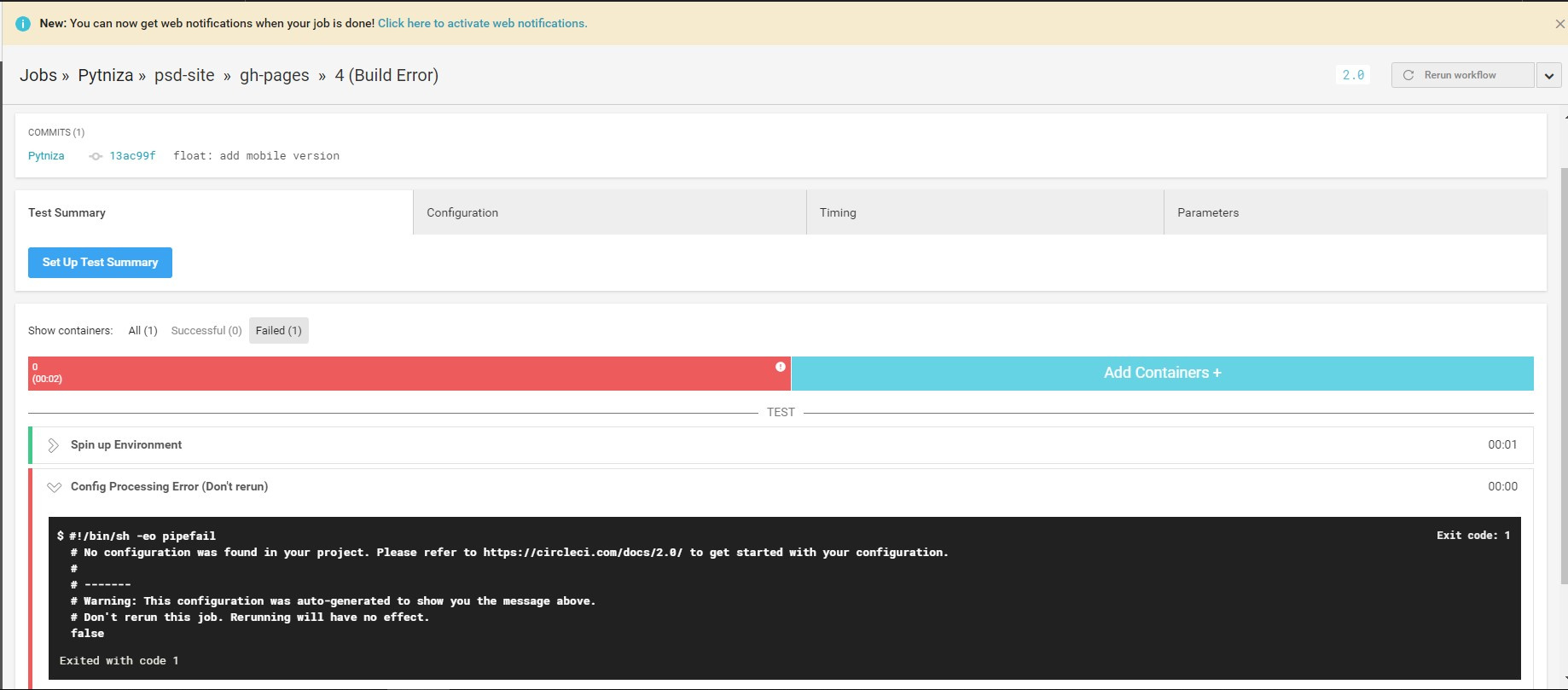Switch to the Configuration tab
The width and height of the screenshot is (1568, 690).
tap(610, 212)
